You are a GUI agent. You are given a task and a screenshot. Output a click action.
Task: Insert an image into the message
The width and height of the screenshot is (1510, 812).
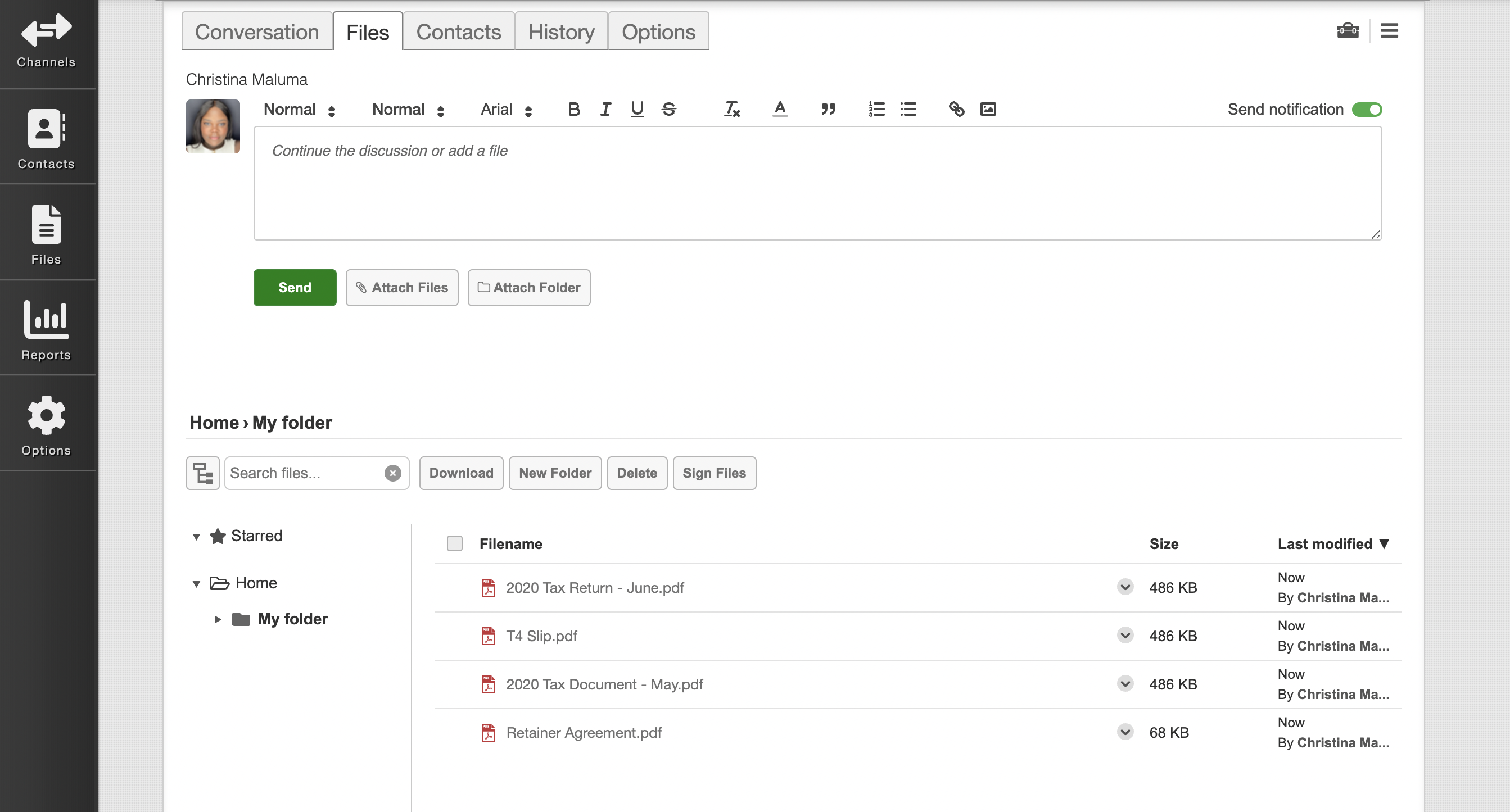click(988, 109)
